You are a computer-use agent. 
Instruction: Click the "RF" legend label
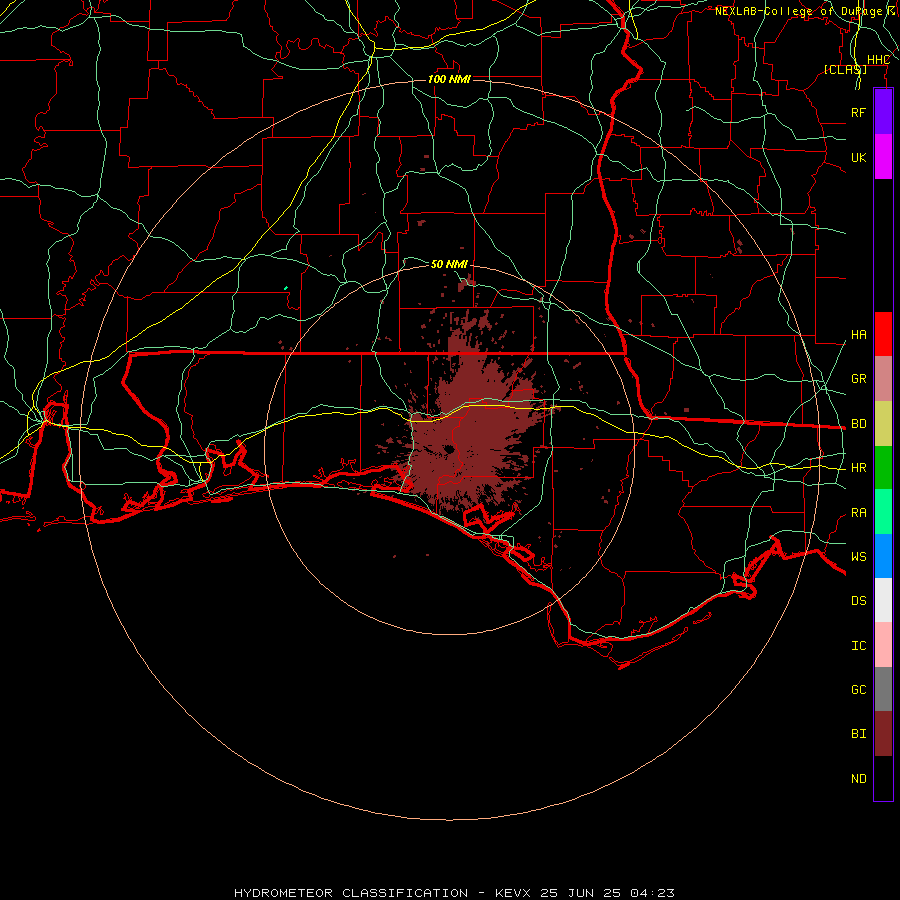859,112
